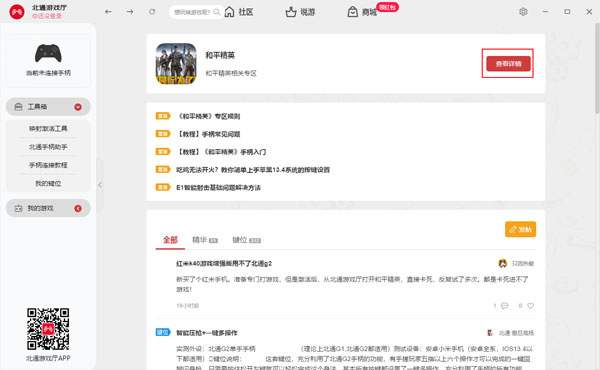Click the games icon beside 我的游戏

[x=18, y=208]
